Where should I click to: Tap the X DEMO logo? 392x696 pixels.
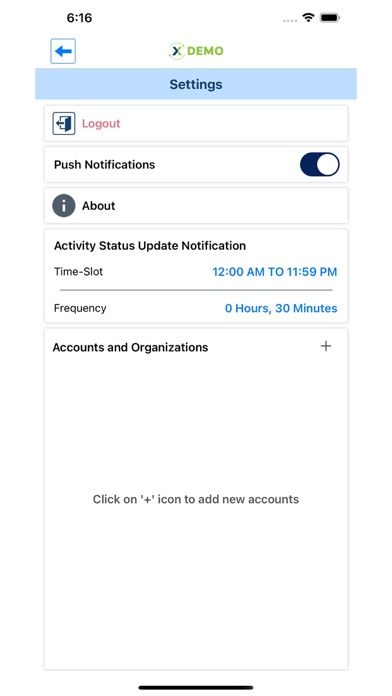(196, 51)
